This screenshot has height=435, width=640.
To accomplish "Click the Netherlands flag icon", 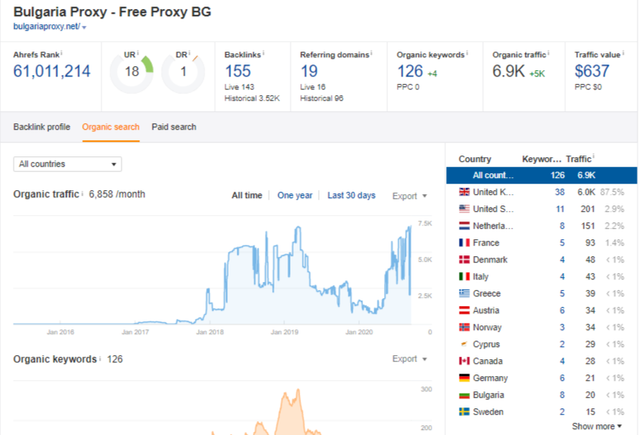I will [x=464, y=226].
